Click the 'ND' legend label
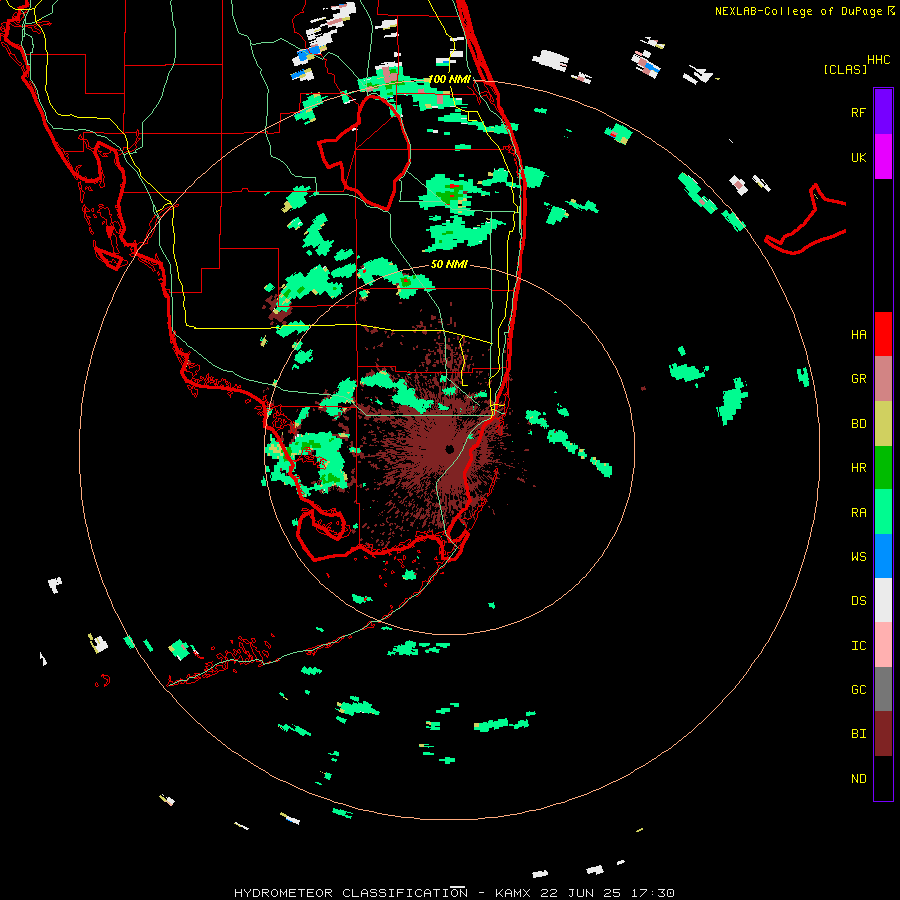This screenshot has width=900, height=900. pyautogui.click(x=858, y=779)
